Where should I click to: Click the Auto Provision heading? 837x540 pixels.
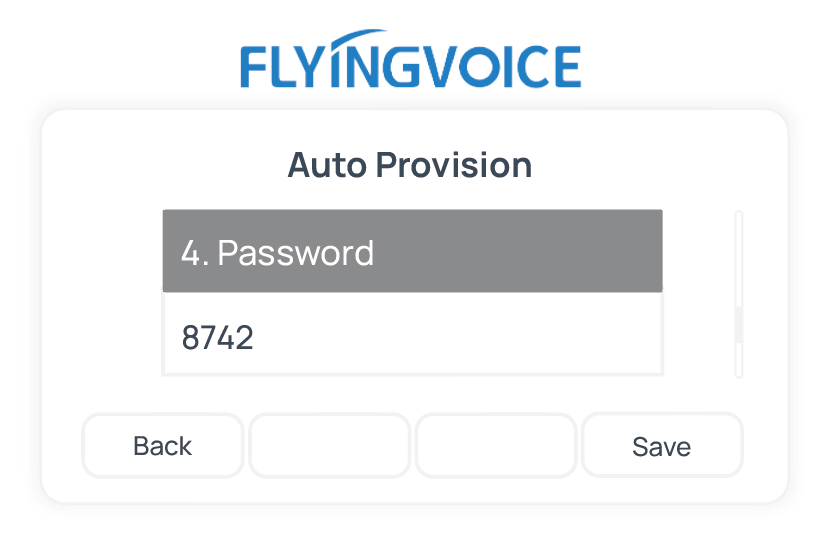pos(410,165)
